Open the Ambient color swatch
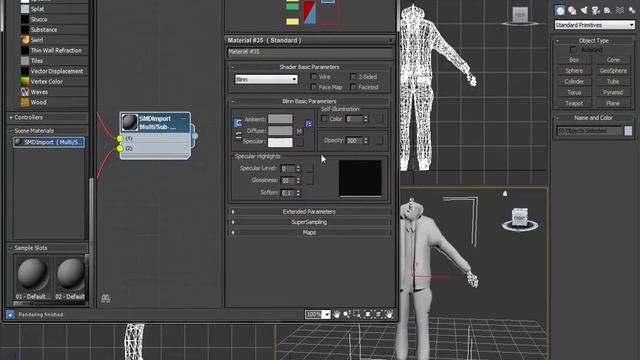Viewport: 640px width, 360px height. 280,119
